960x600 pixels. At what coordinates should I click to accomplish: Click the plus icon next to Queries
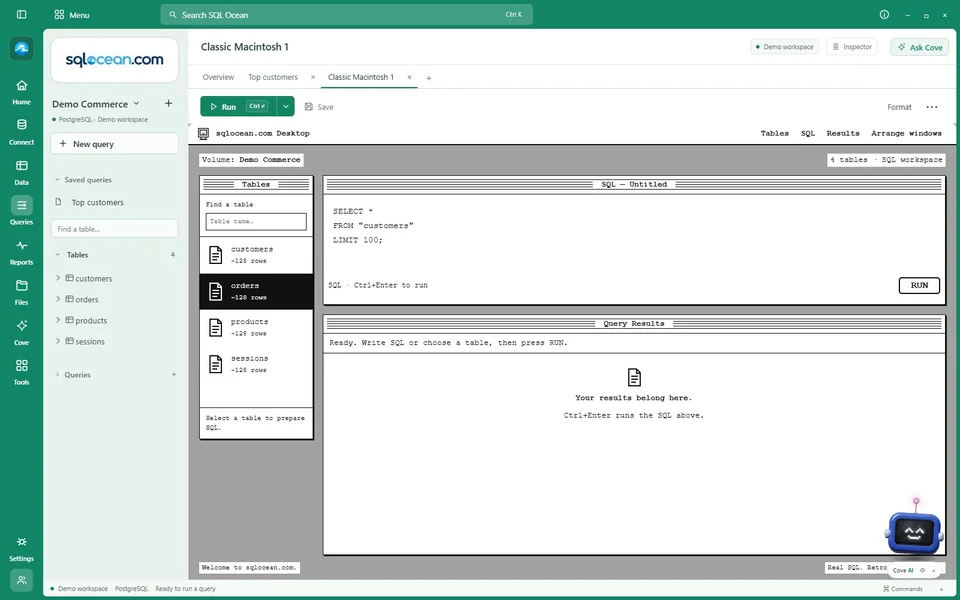coord(174,375)
